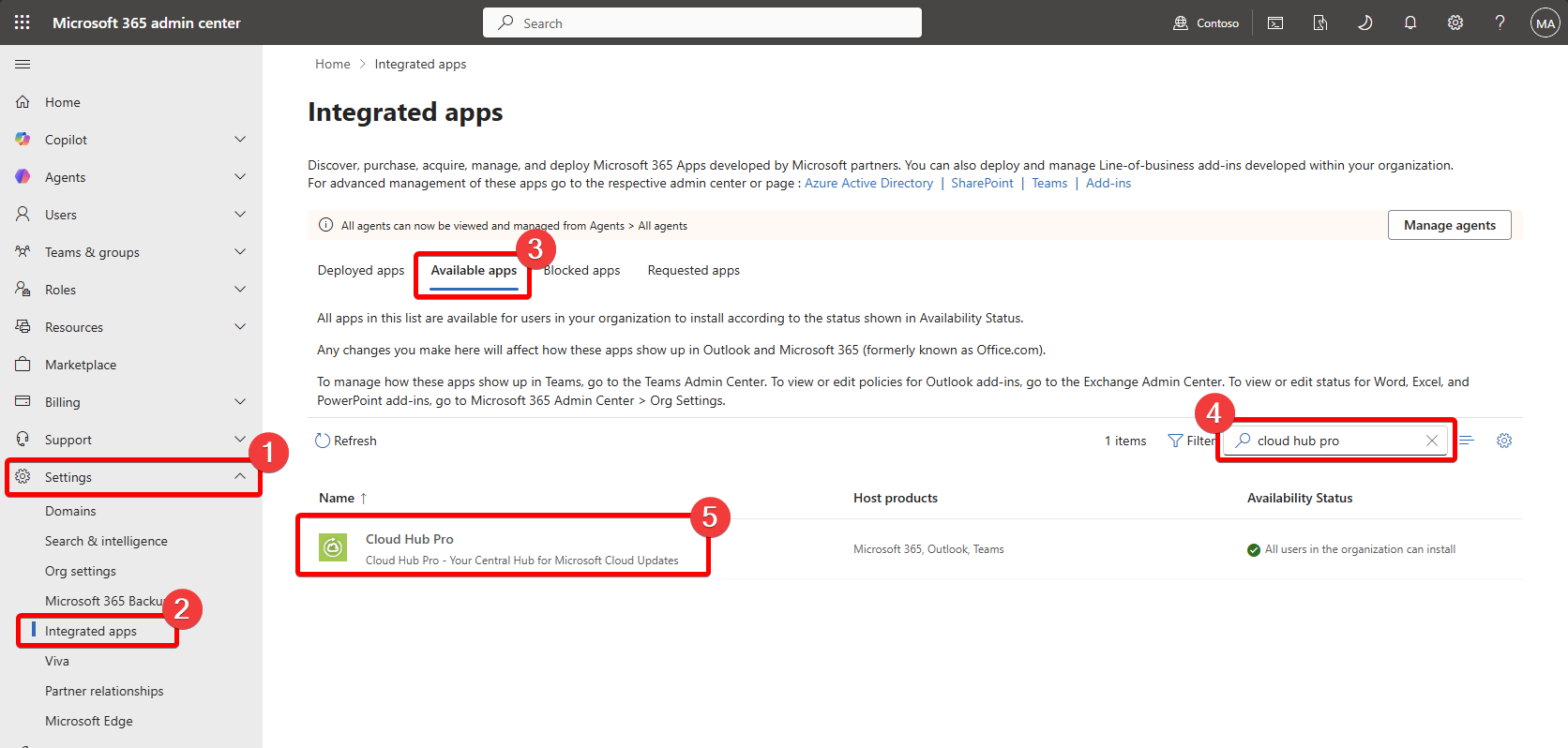Open Search & intelligence settings
Image resolution: width=1568 pixels, height=748 pixels.
[x=106, y=541]
